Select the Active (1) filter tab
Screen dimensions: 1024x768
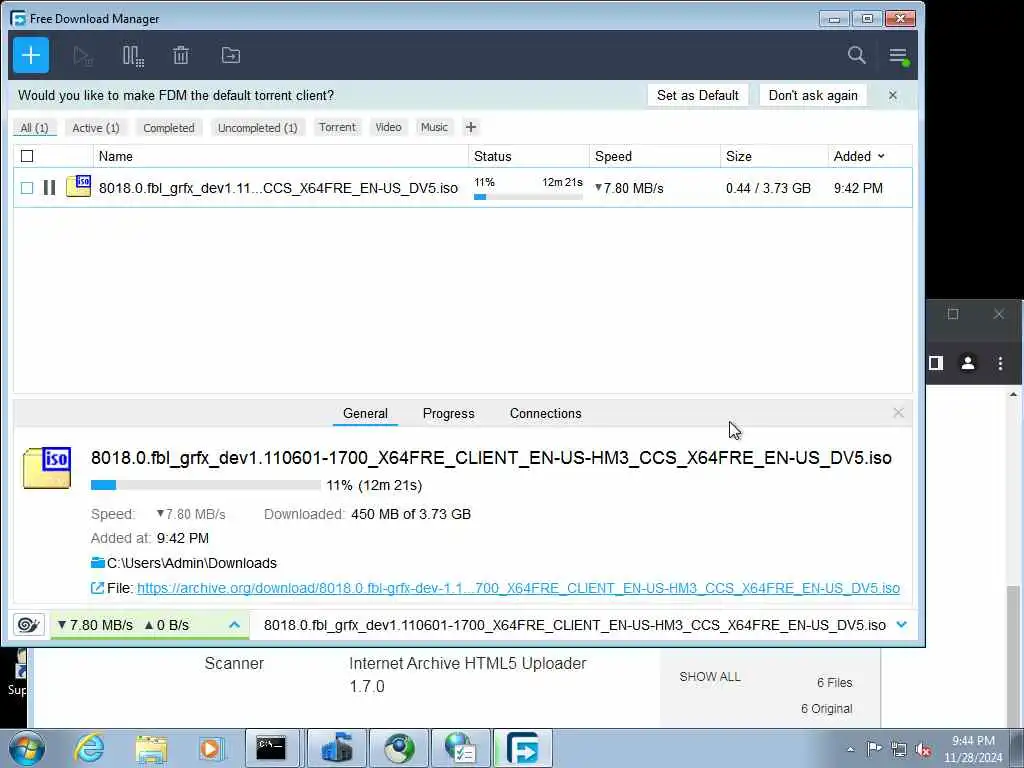pos(96,128)
